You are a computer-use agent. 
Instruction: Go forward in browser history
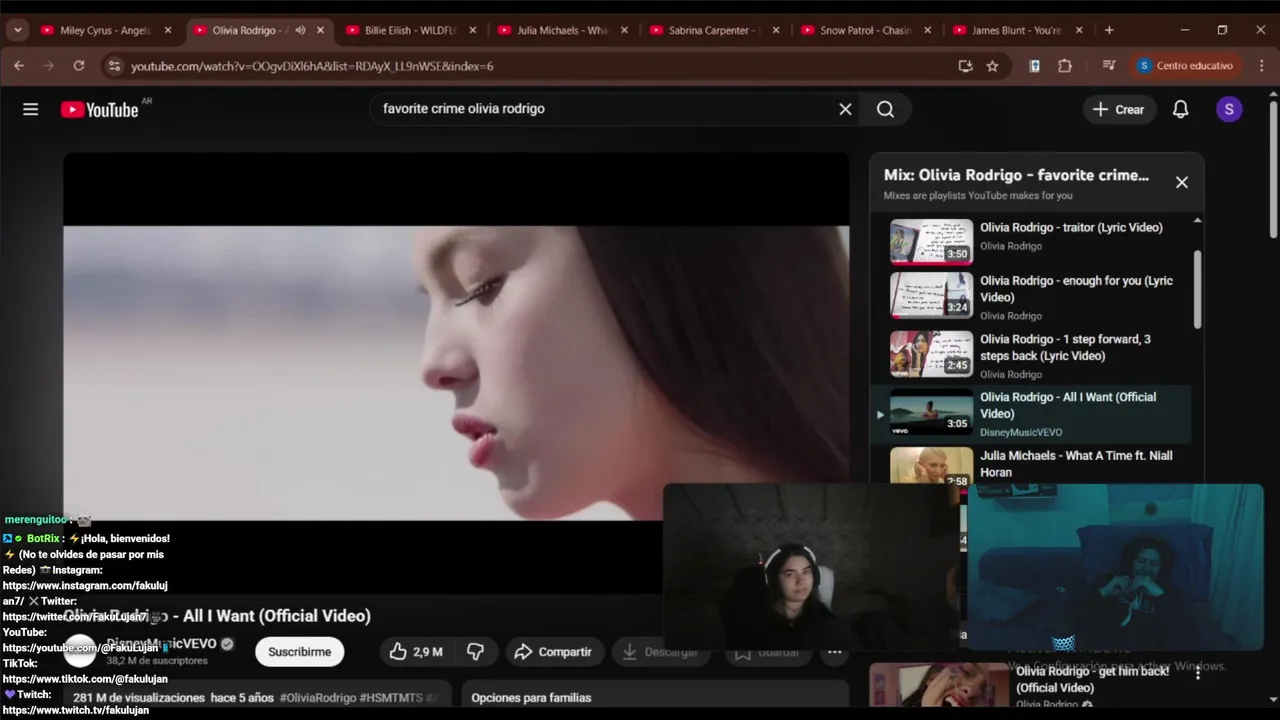[48, 66]
